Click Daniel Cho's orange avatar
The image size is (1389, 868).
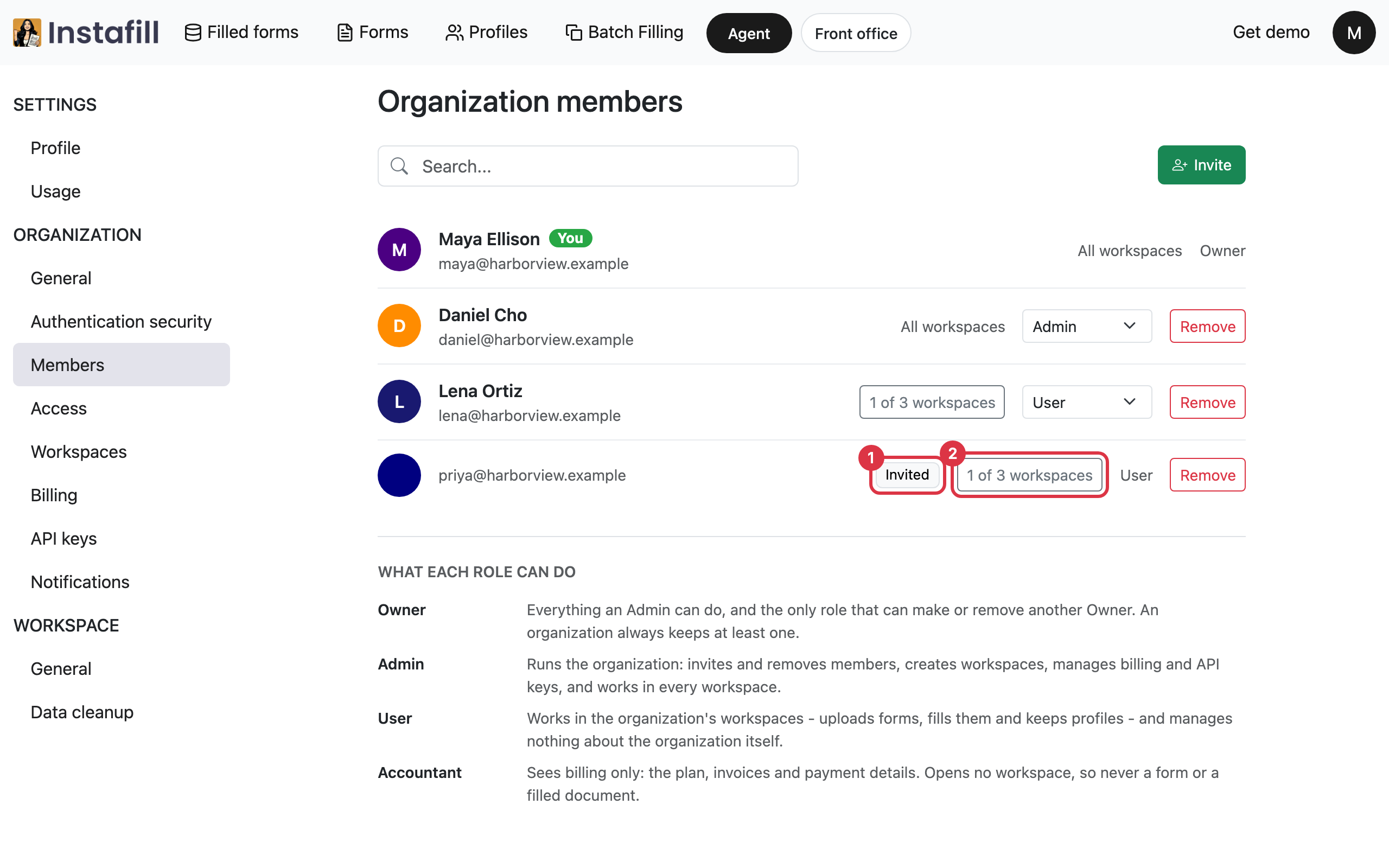[x=399, y=325]
